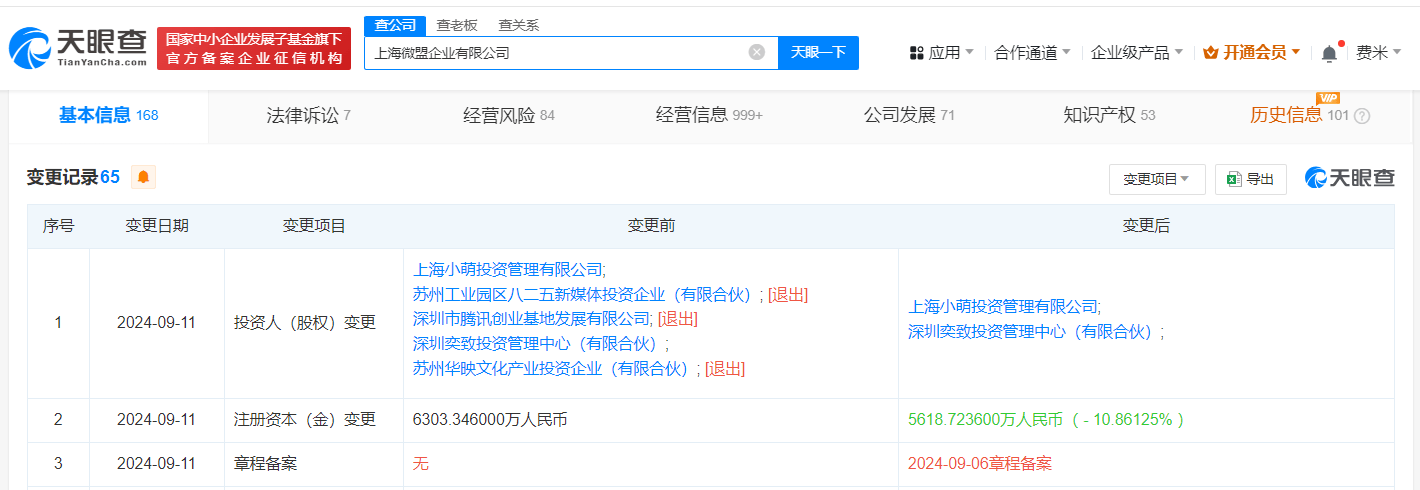
Task: Click the help question mark beside 历史信息
Action: click(1361, 116)
